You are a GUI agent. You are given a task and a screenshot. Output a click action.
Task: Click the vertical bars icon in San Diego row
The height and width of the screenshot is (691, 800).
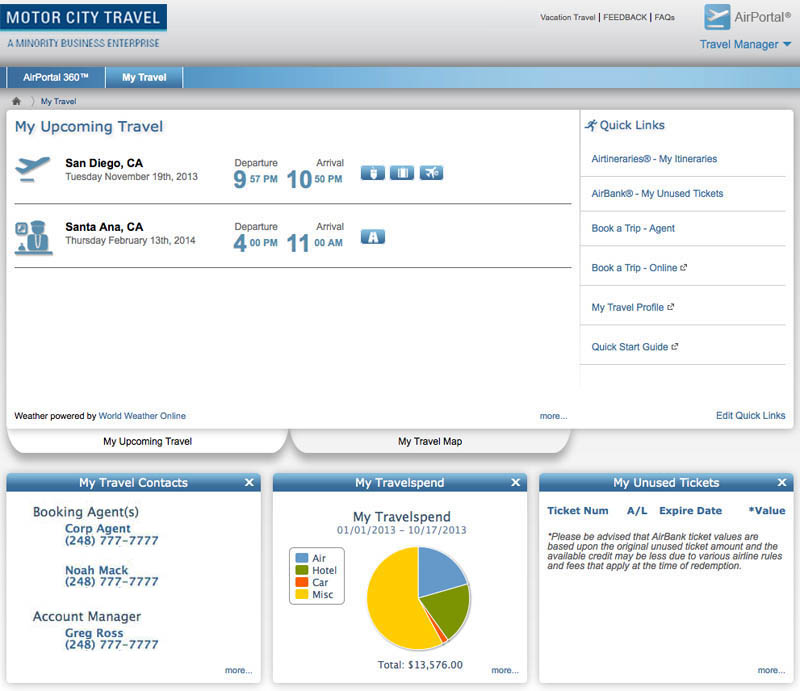click(402, 173)
